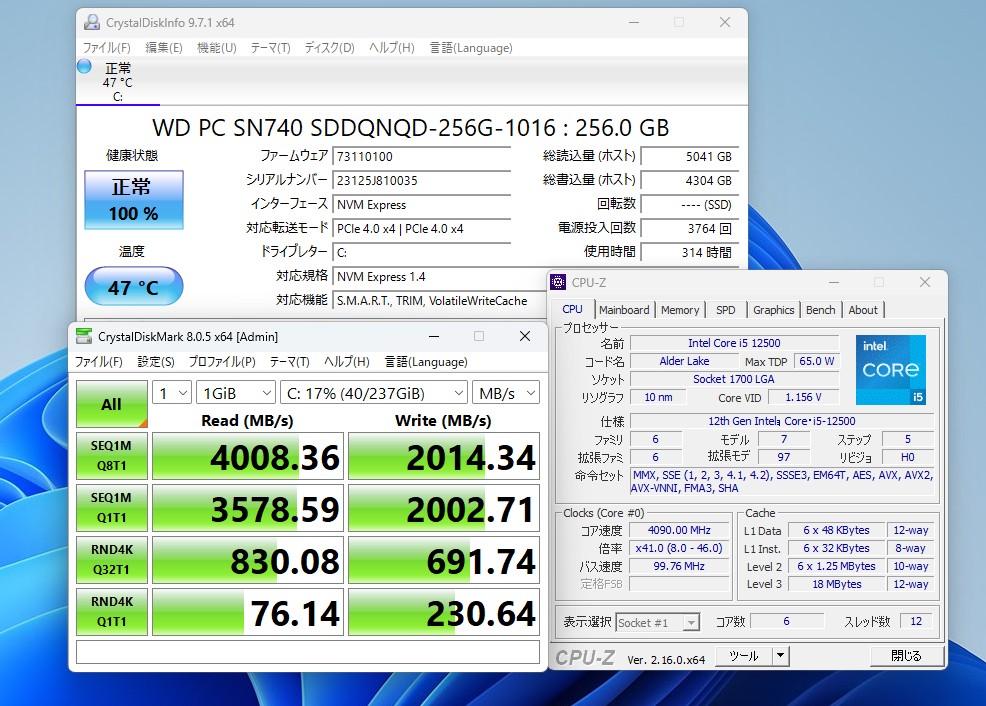This screenshot has height=706, width=986.
Task: Switch to the About tab in CPU-Z
Action: (863, 310)
